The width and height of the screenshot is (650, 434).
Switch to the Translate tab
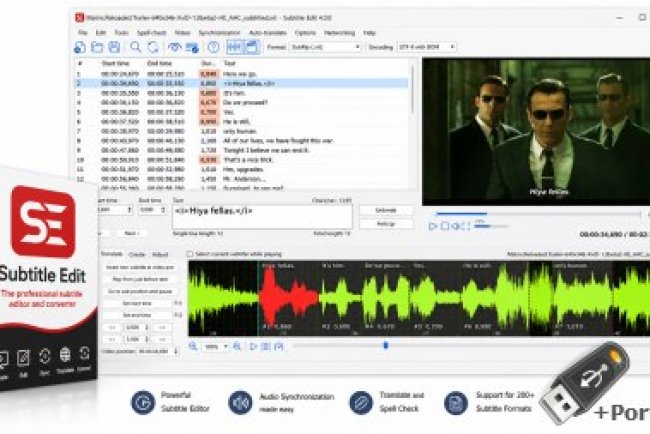112,254
